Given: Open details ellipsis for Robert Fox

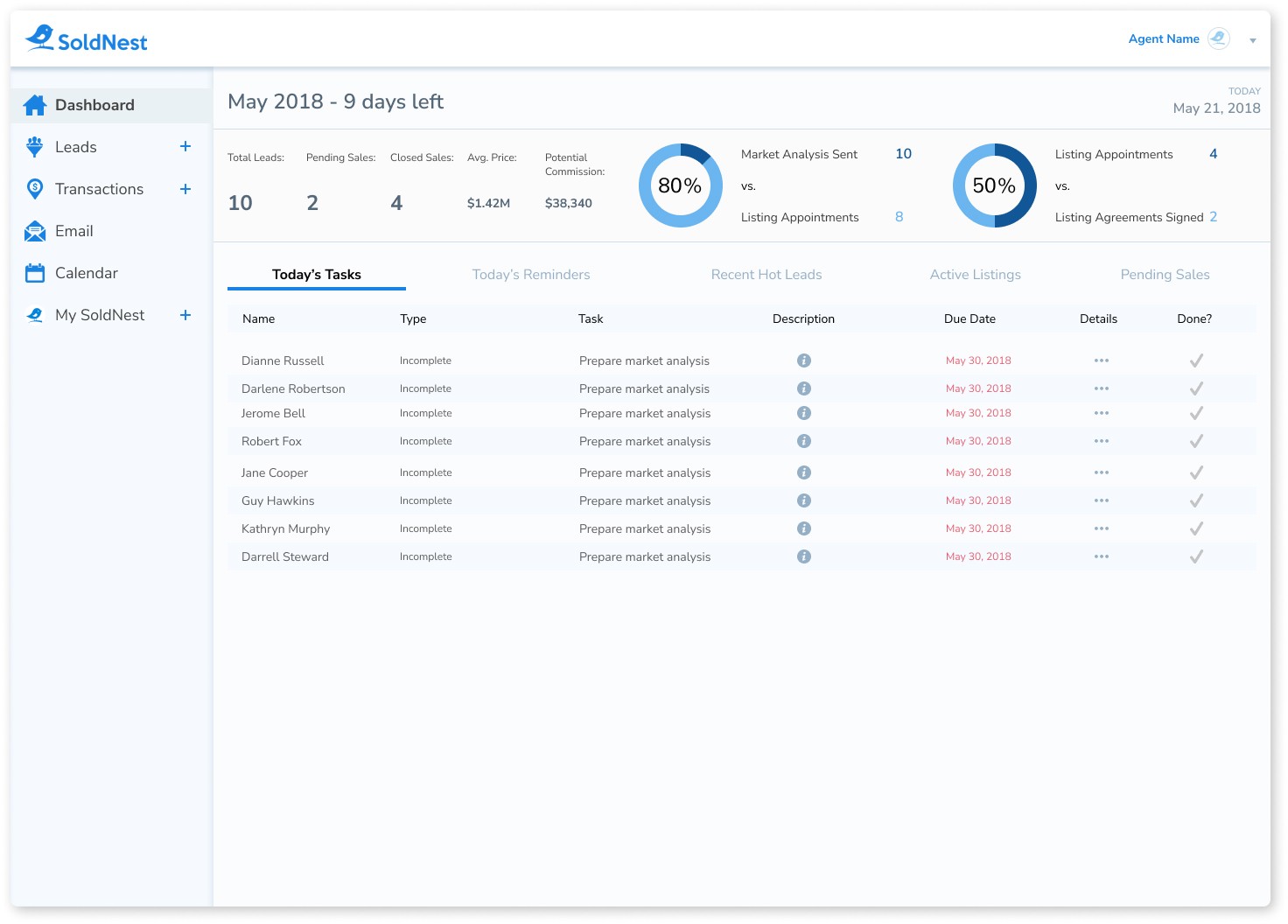Looking at the screenshot, I should (x=1102, y=441).
